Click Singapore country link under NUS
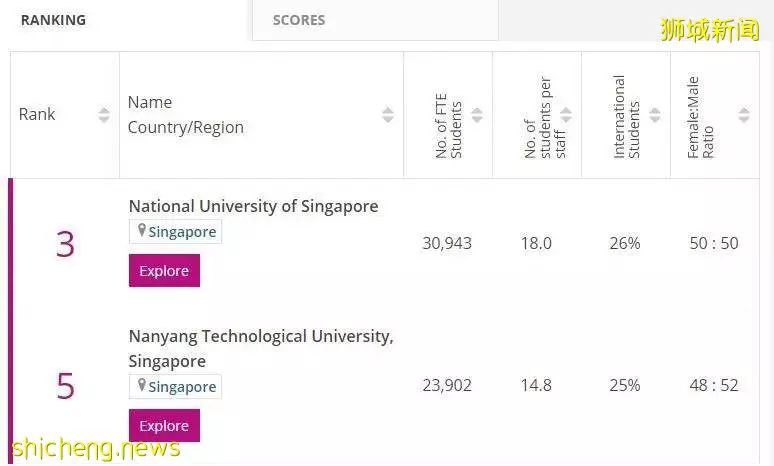 182,232
